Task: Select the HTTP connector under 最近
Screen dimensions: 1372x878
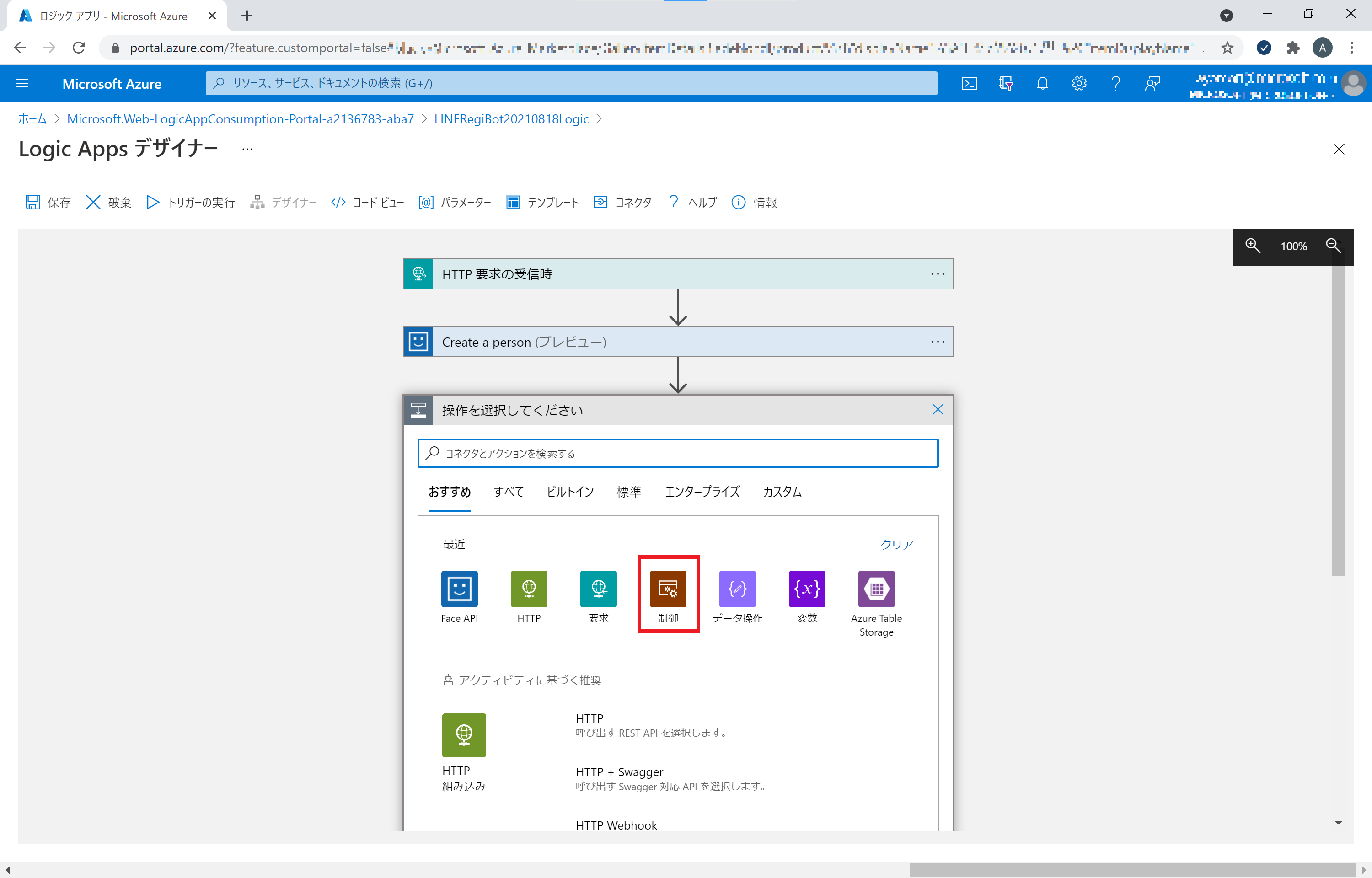Action: click(528, 589)
